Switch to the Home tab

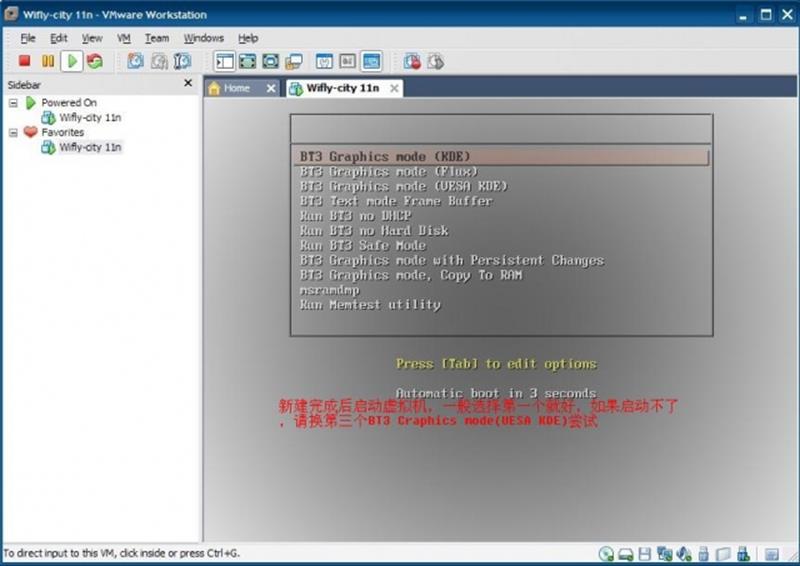click(x=236, y=88)
